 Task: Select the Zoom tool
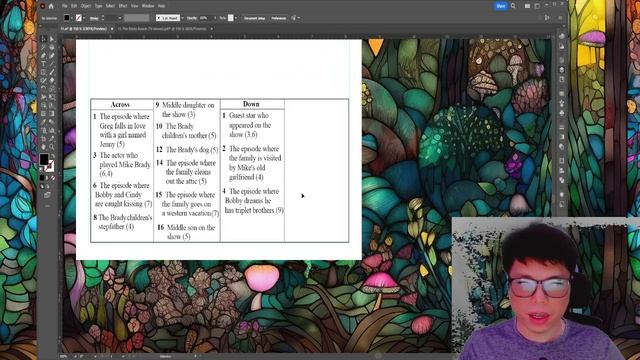click(52, 146)
